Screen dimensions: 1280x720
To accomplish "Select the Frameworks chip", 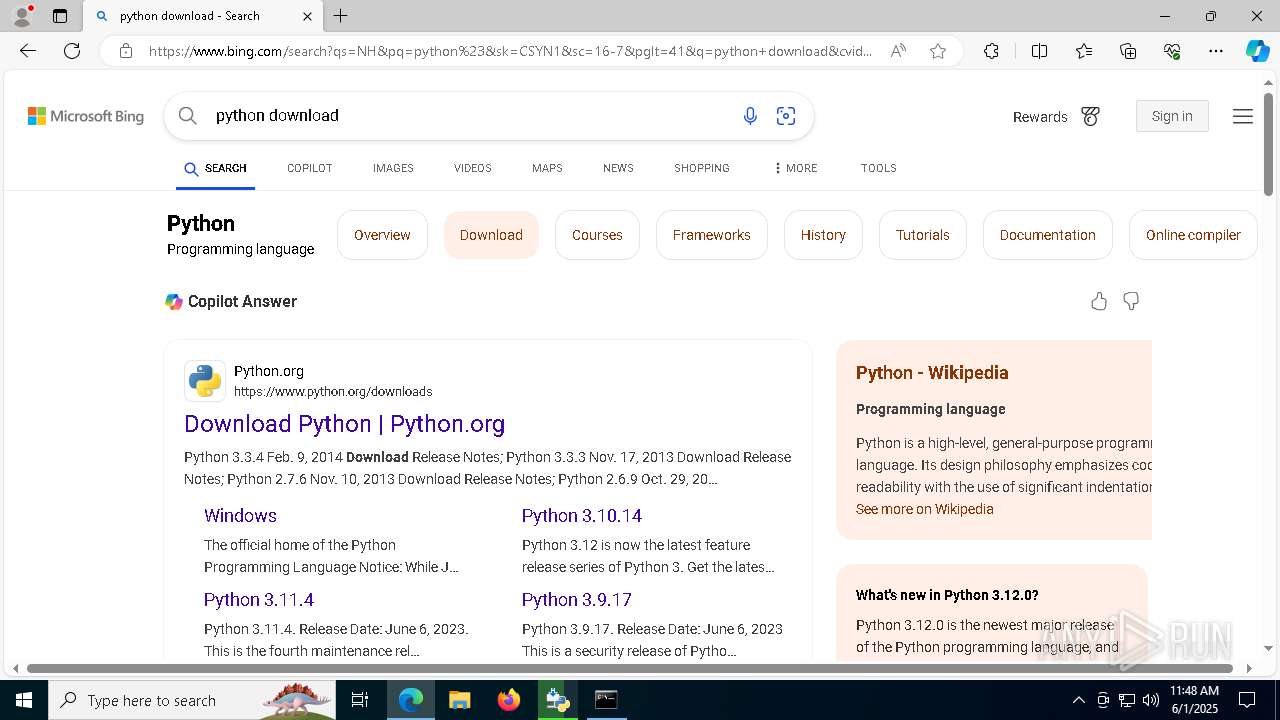I will coord(711,235).
